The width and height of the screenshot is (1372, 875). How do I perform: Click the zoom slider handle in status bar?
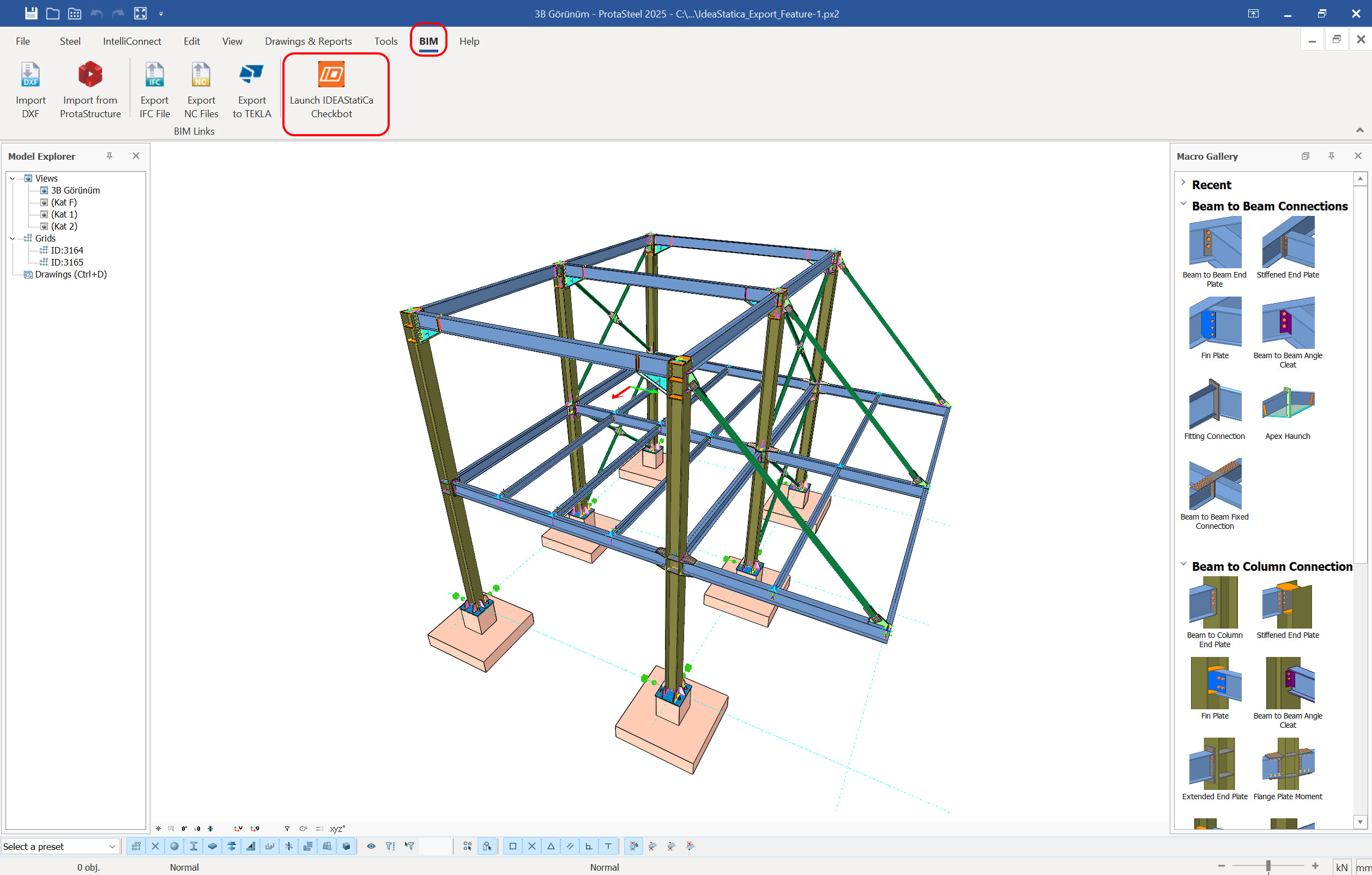(1268, 866)
